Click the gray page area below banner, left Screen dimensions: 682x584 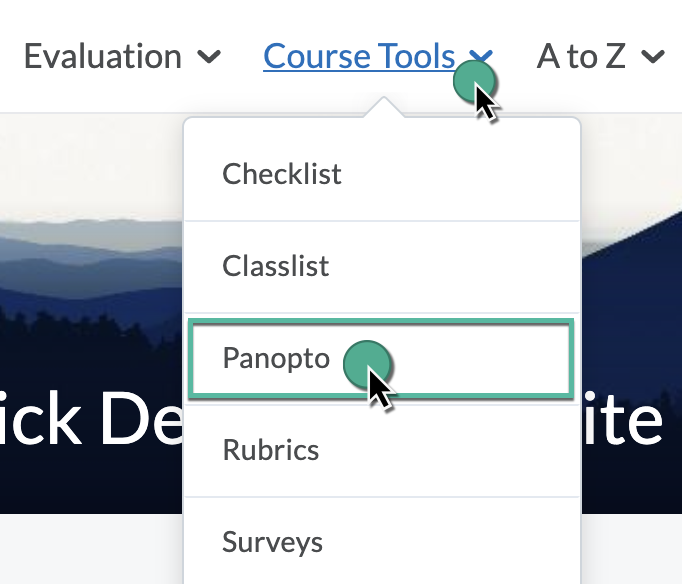pos(90,550)
